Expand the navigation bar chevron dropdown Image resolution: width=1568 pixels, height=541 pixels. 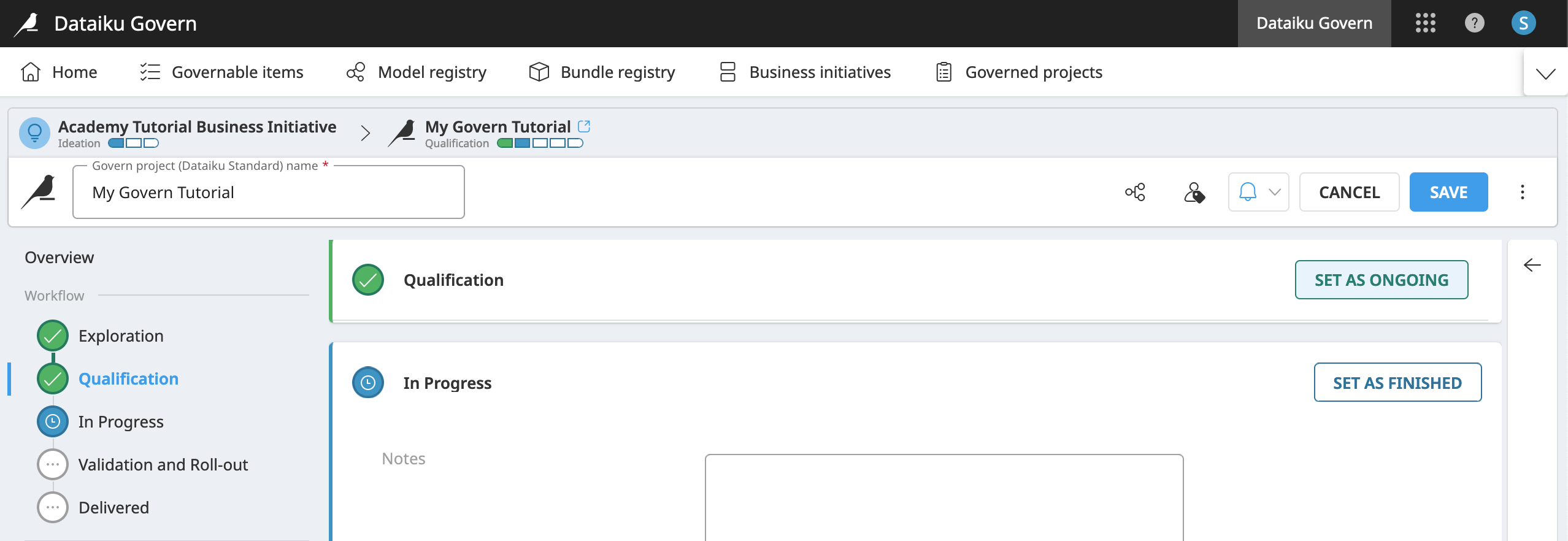pos(1545,74)
